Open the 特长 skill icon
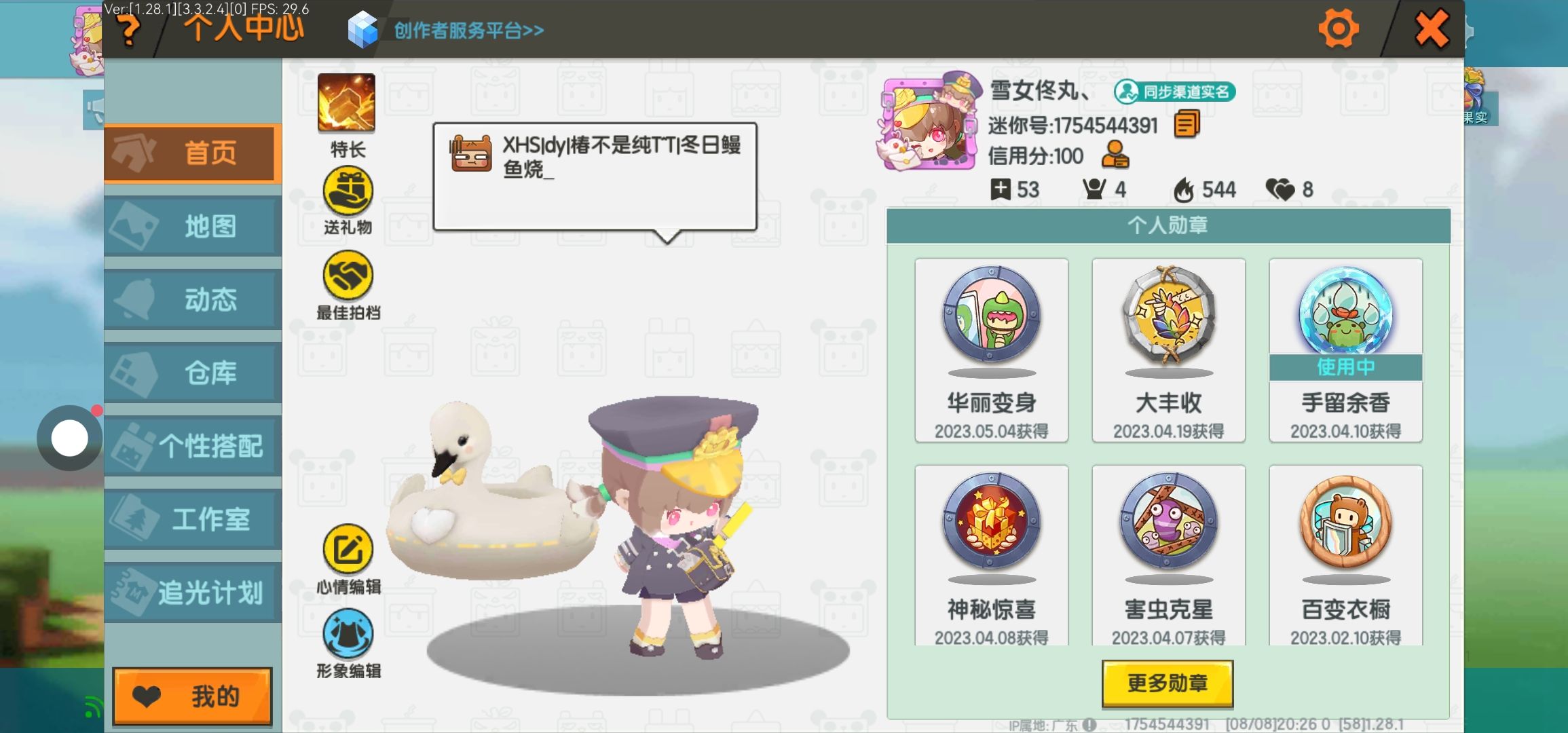 [x=346, y=103]
